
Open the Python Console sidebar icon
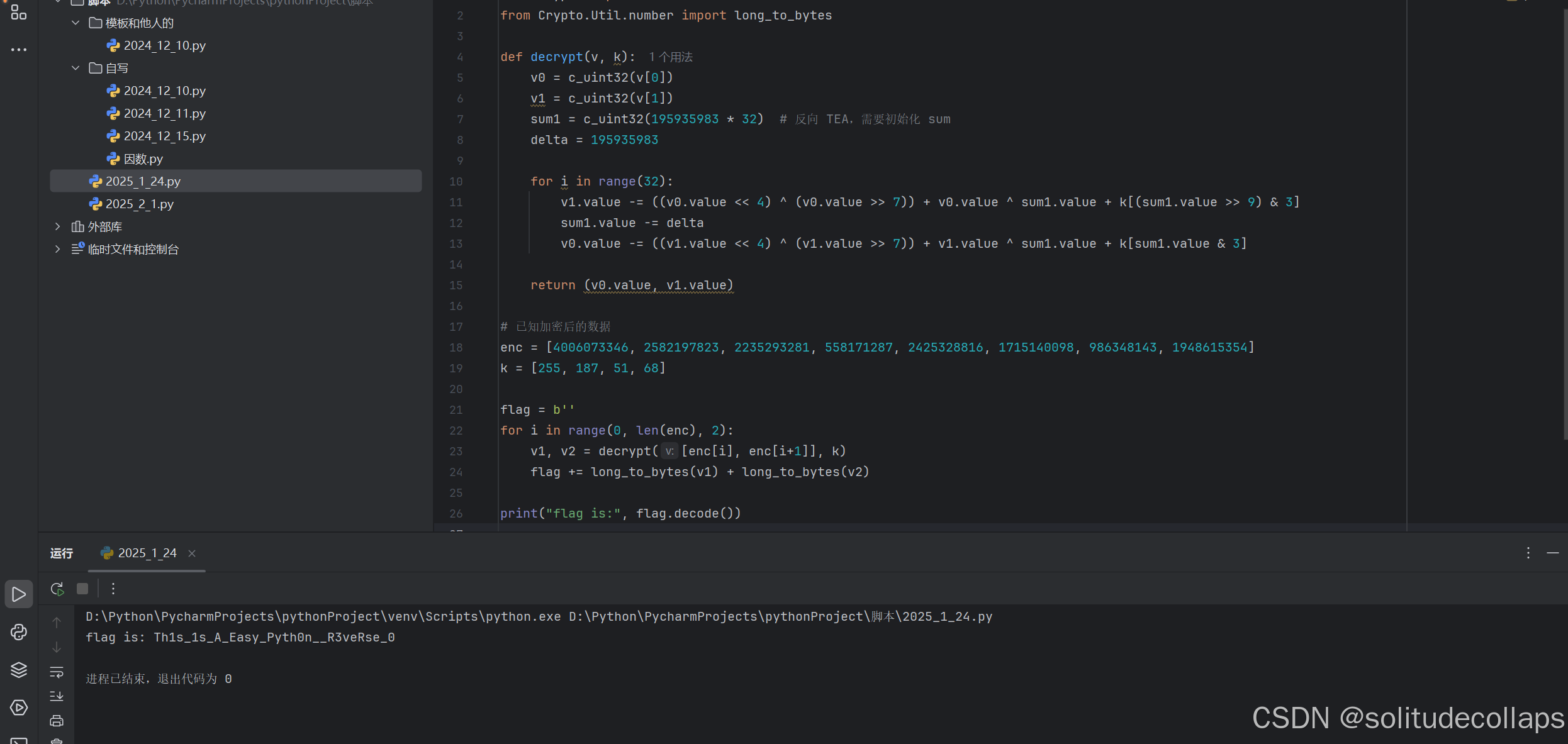19,632
